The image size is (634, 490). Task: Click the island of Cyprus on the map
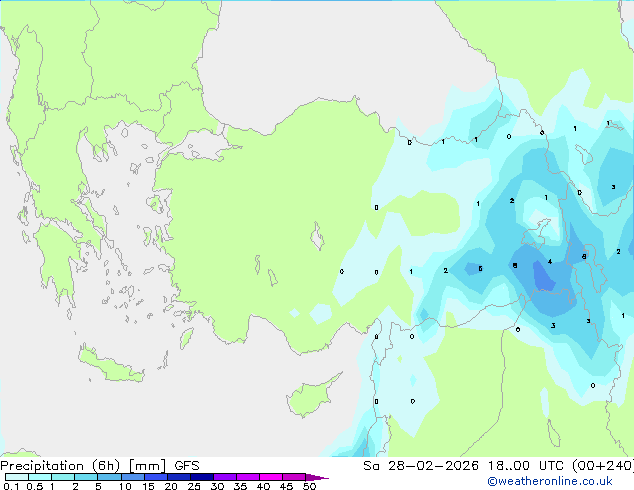click(309, 396)
